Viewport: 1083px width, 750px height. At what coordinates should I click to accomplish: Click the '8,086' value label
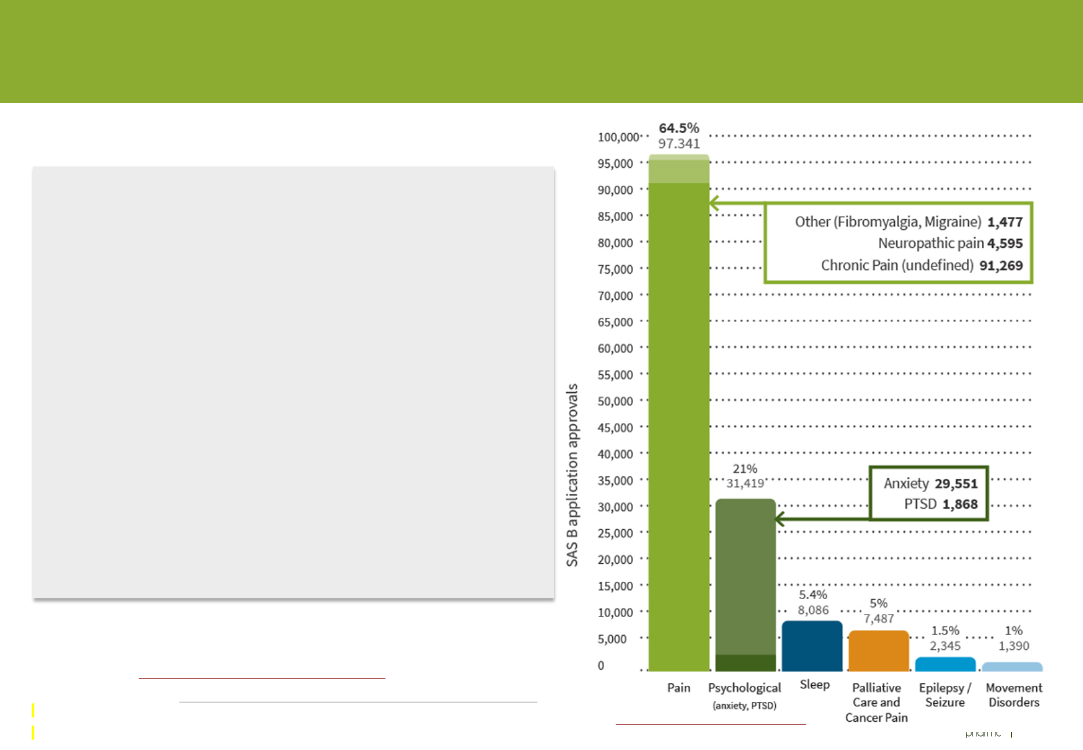813,610
